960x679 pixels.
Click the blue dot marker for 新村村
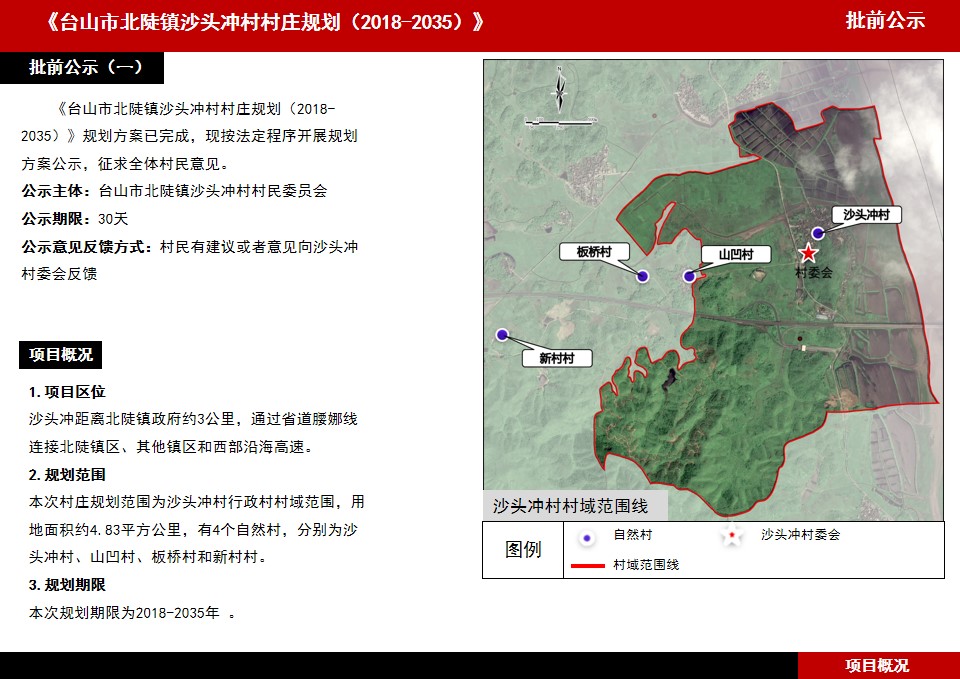[502, 335]
